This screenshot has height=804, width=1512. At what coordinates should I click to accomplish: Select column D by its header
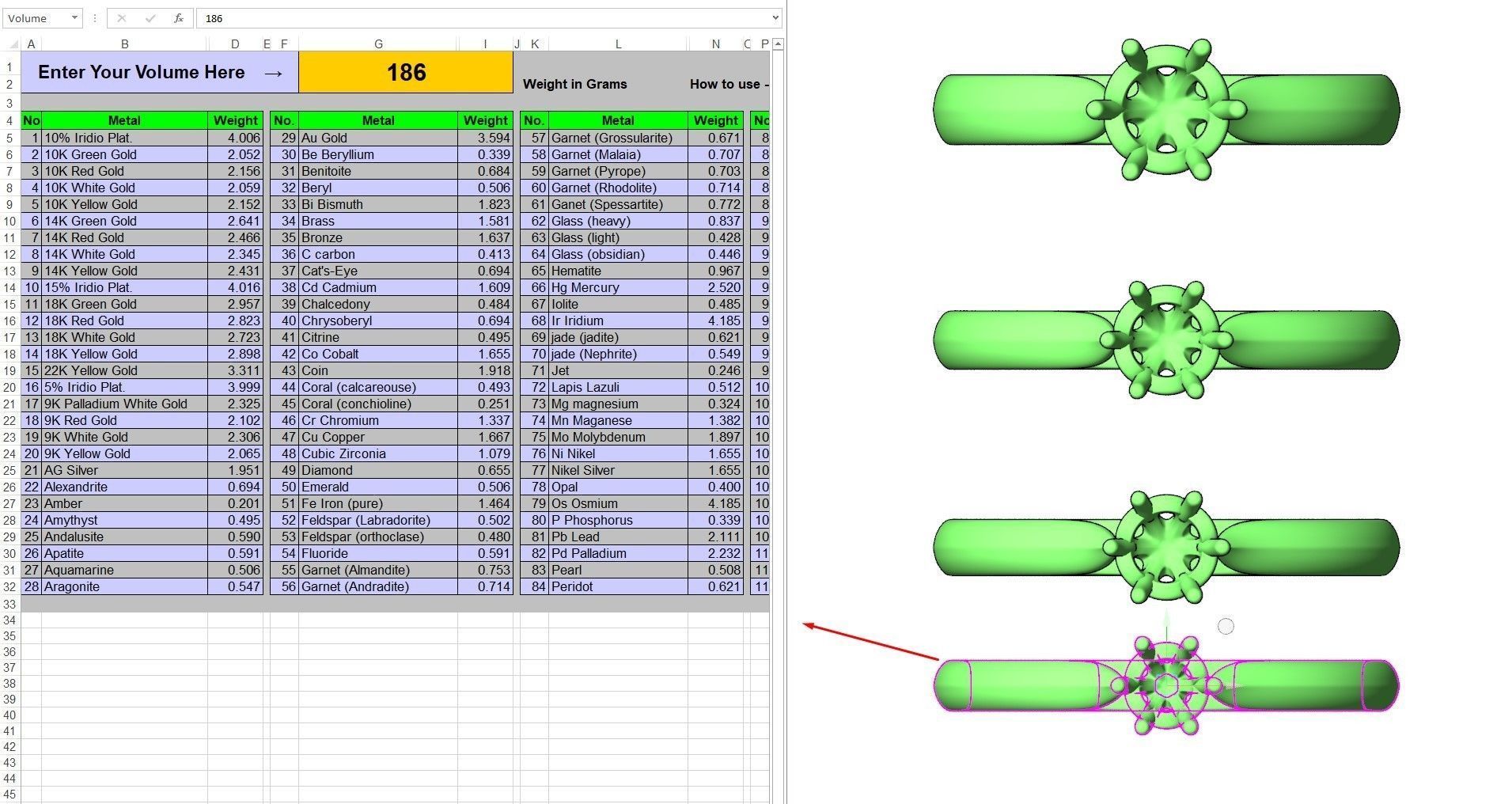235,44
